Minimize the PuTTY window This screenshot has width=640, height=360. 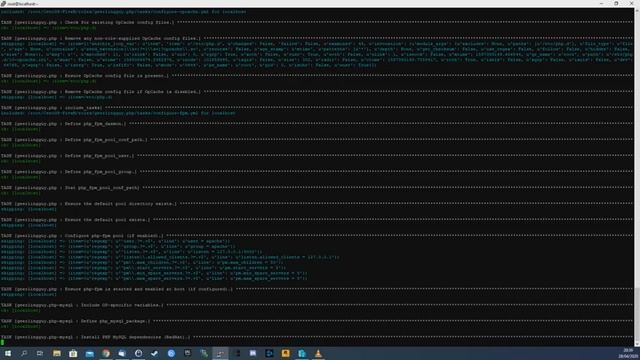pyautogui.click(x=601, y=3)
